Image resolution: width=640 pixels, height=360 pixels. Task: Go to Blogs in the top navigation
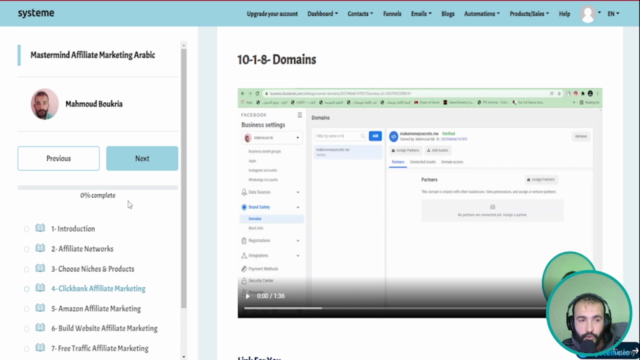[x=448, y=14]
